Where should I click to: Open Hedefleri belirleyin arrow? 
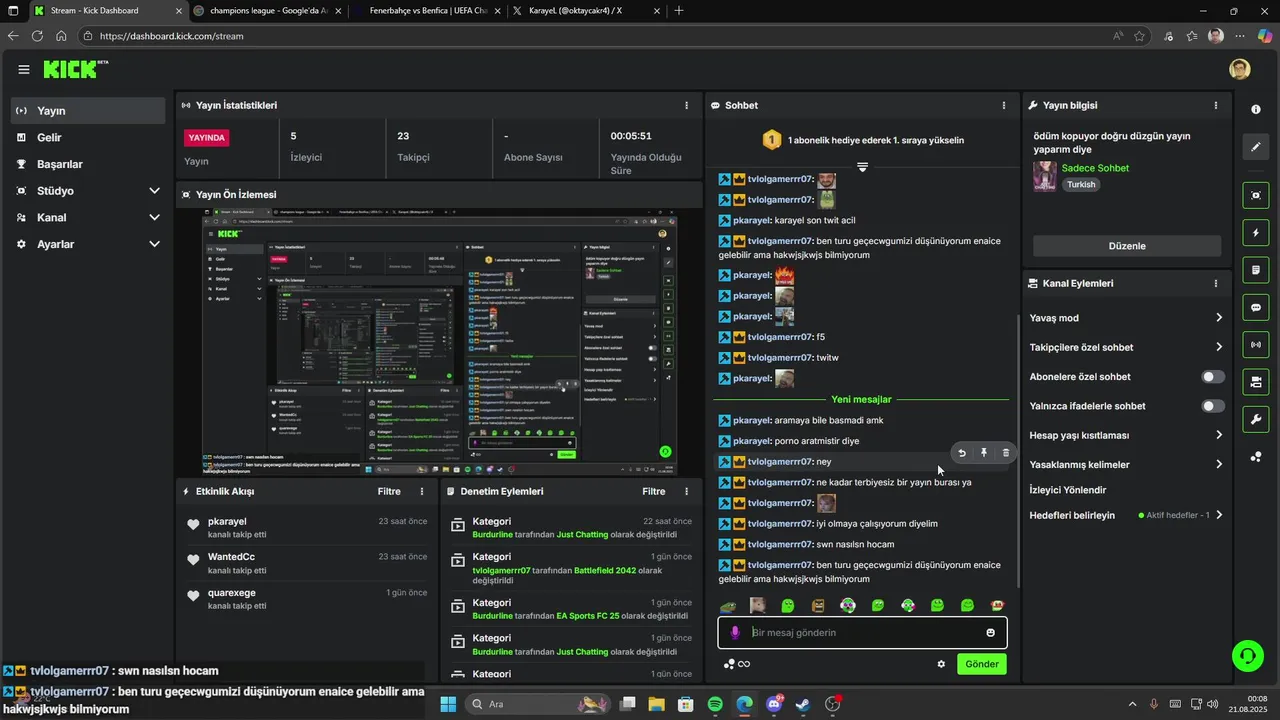(1219, 515)
